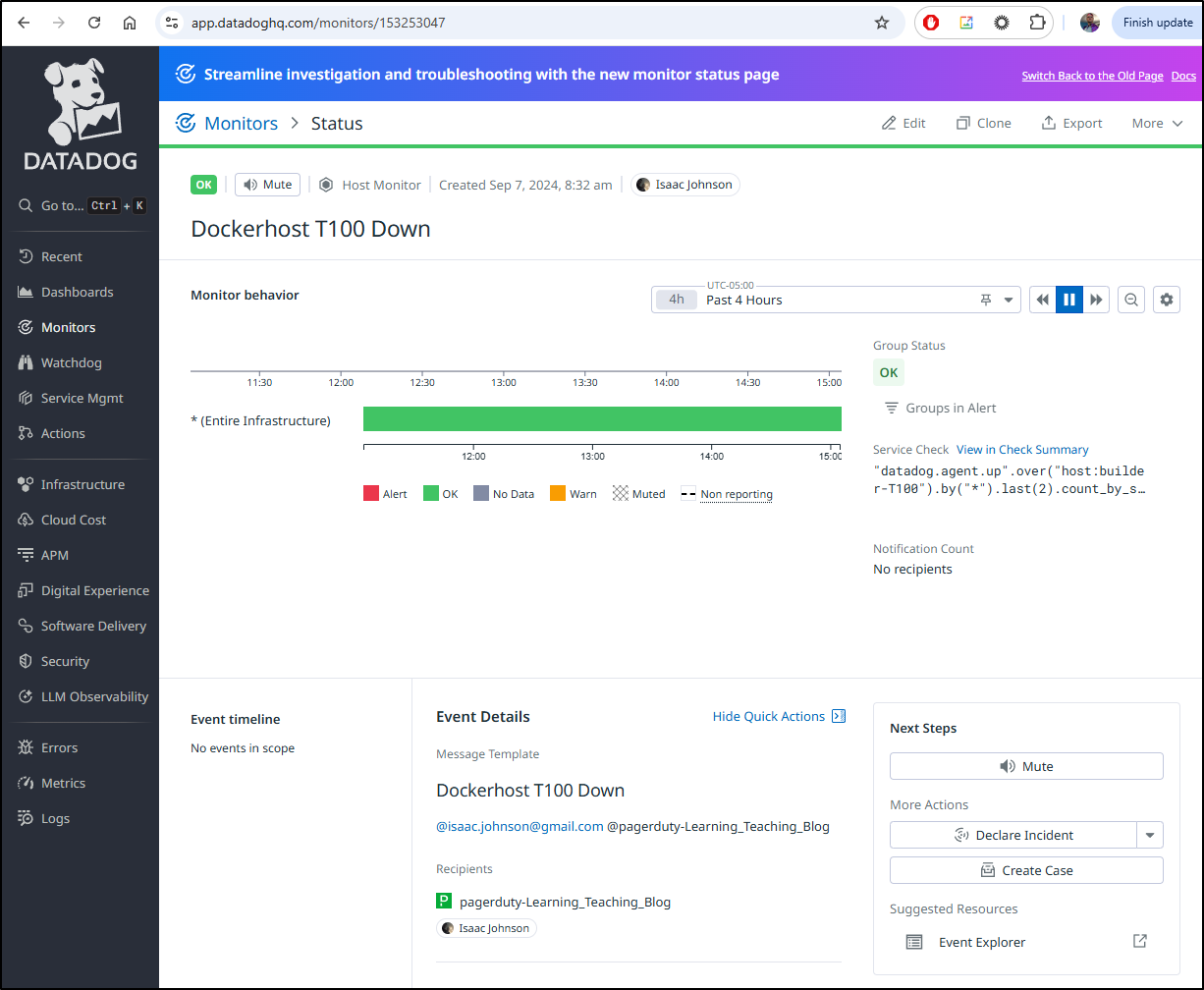Click the Infrastructure sidebar icon
The width and height of the screenshot is (1204, 990).
point(26,484)
